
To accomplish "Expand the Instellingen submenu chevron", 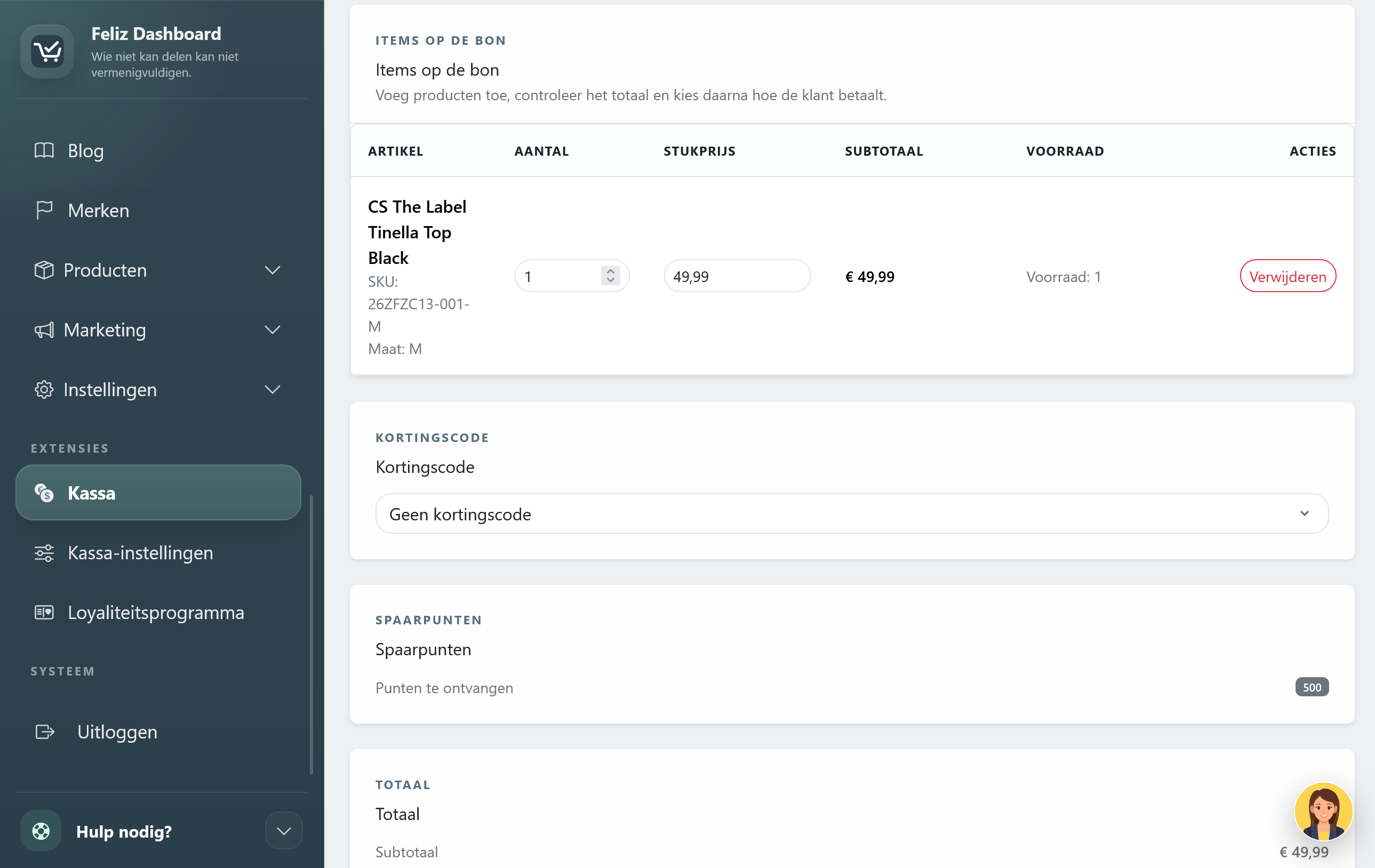I will (x=273, y=389).
